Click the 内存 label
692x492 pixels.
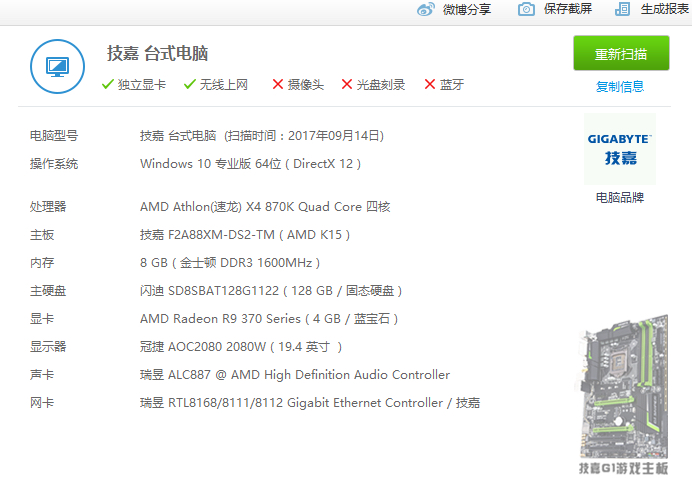click(x=42, y=263)
